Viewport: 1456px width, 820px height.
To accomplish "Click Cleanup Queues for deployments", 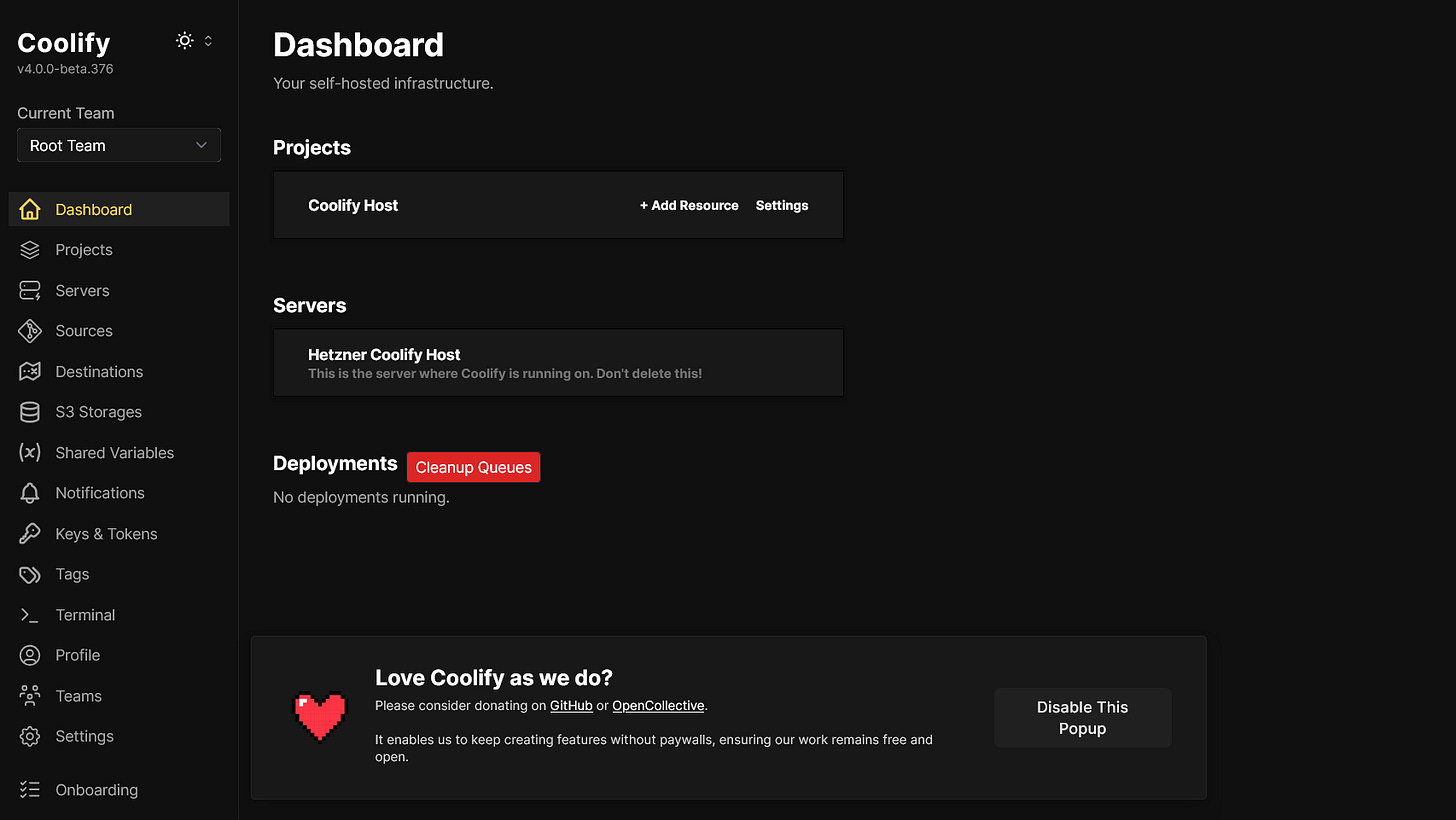I will 473,466.
